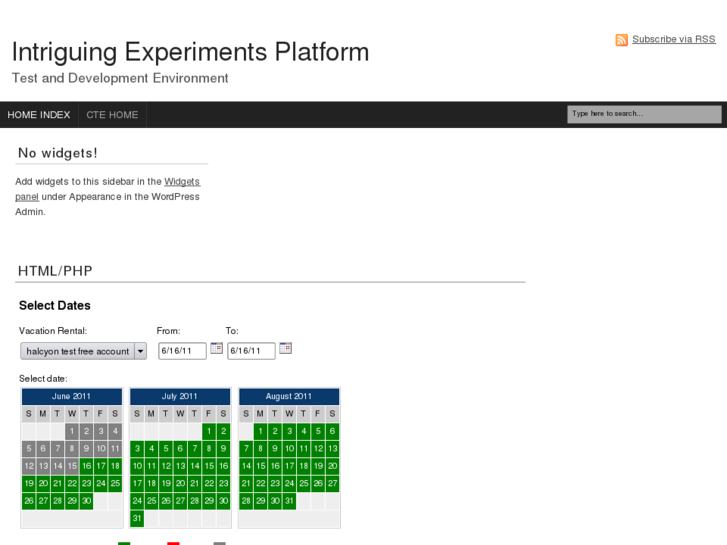727x545 pixels.
Task: Click the orange RSS feed icon
Action: tap(621, 40)
